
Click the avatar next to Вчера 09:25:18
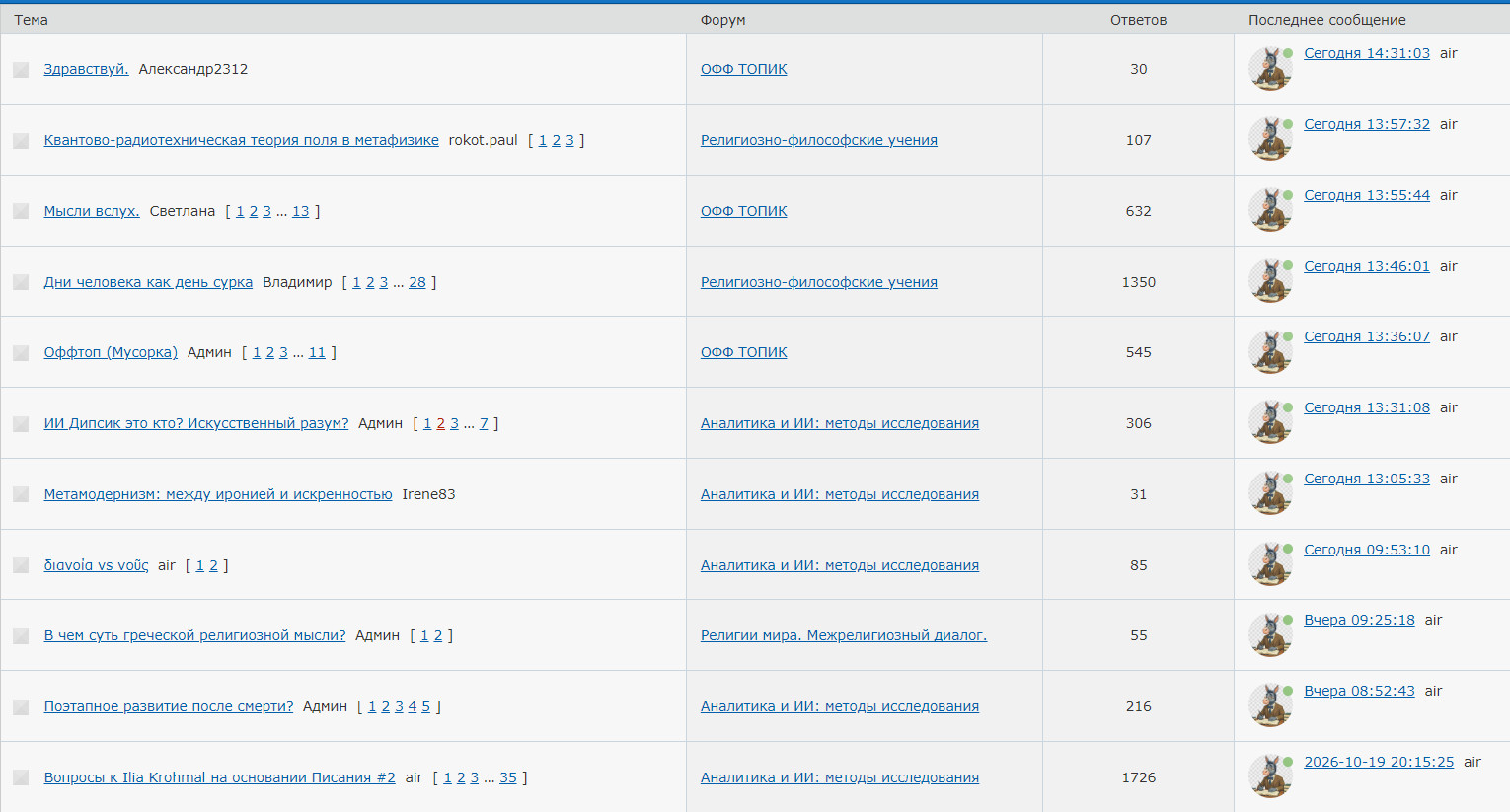point(1270,635)
